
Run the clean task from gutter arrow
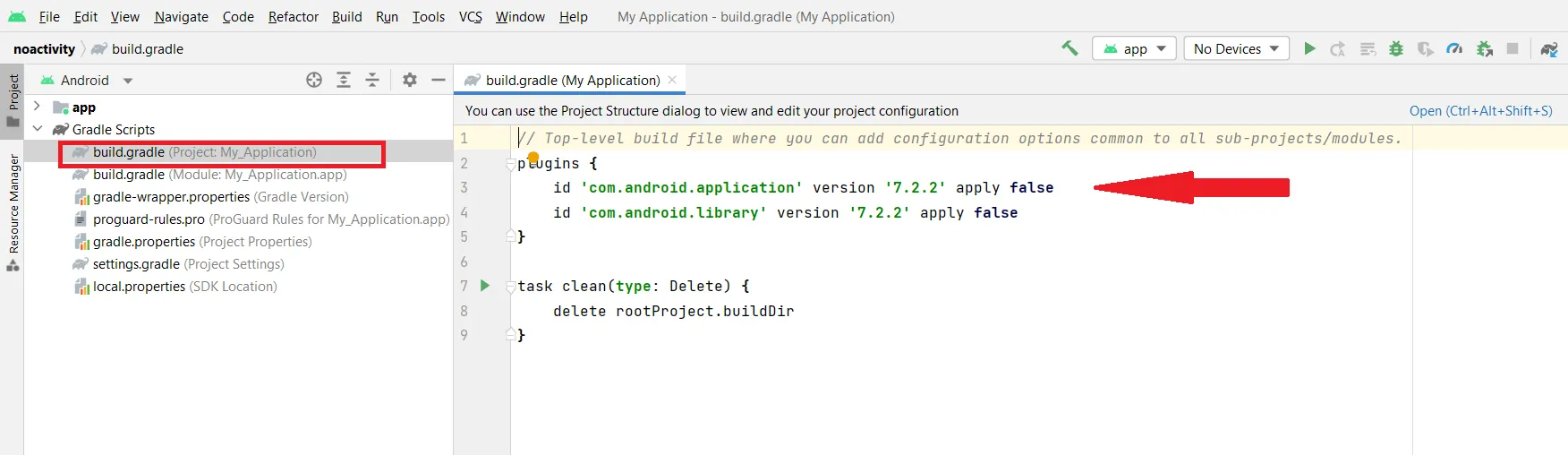point(485,286)
